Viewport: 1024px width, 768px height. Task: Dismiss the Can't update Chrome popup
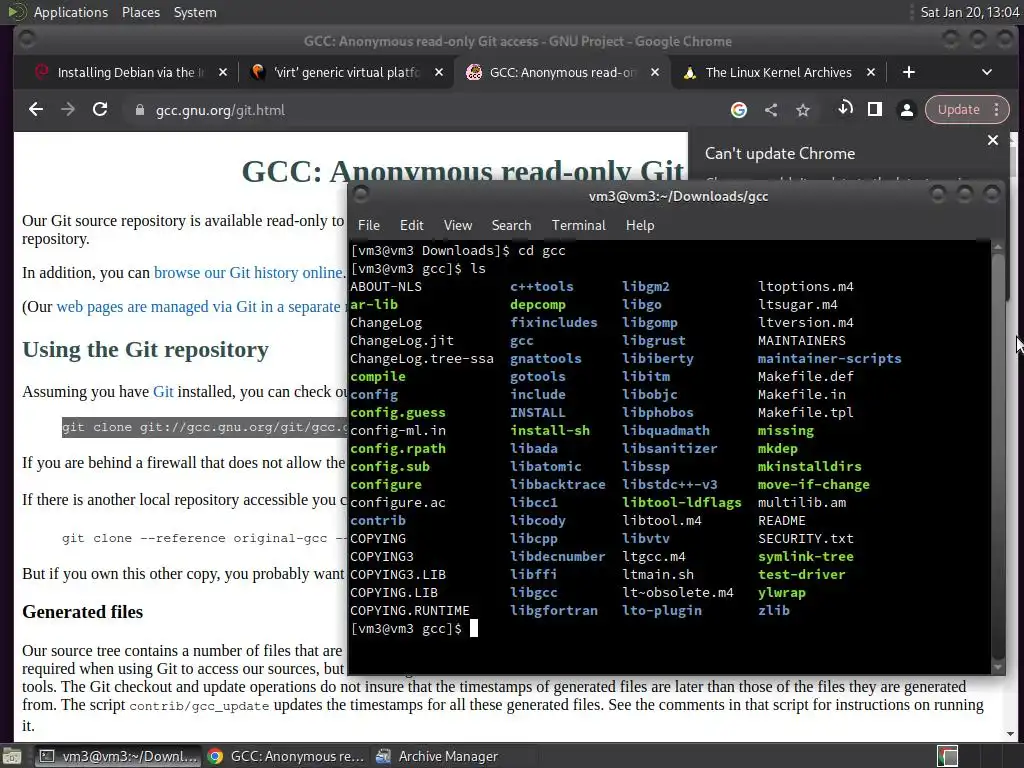tap(993, 140)
